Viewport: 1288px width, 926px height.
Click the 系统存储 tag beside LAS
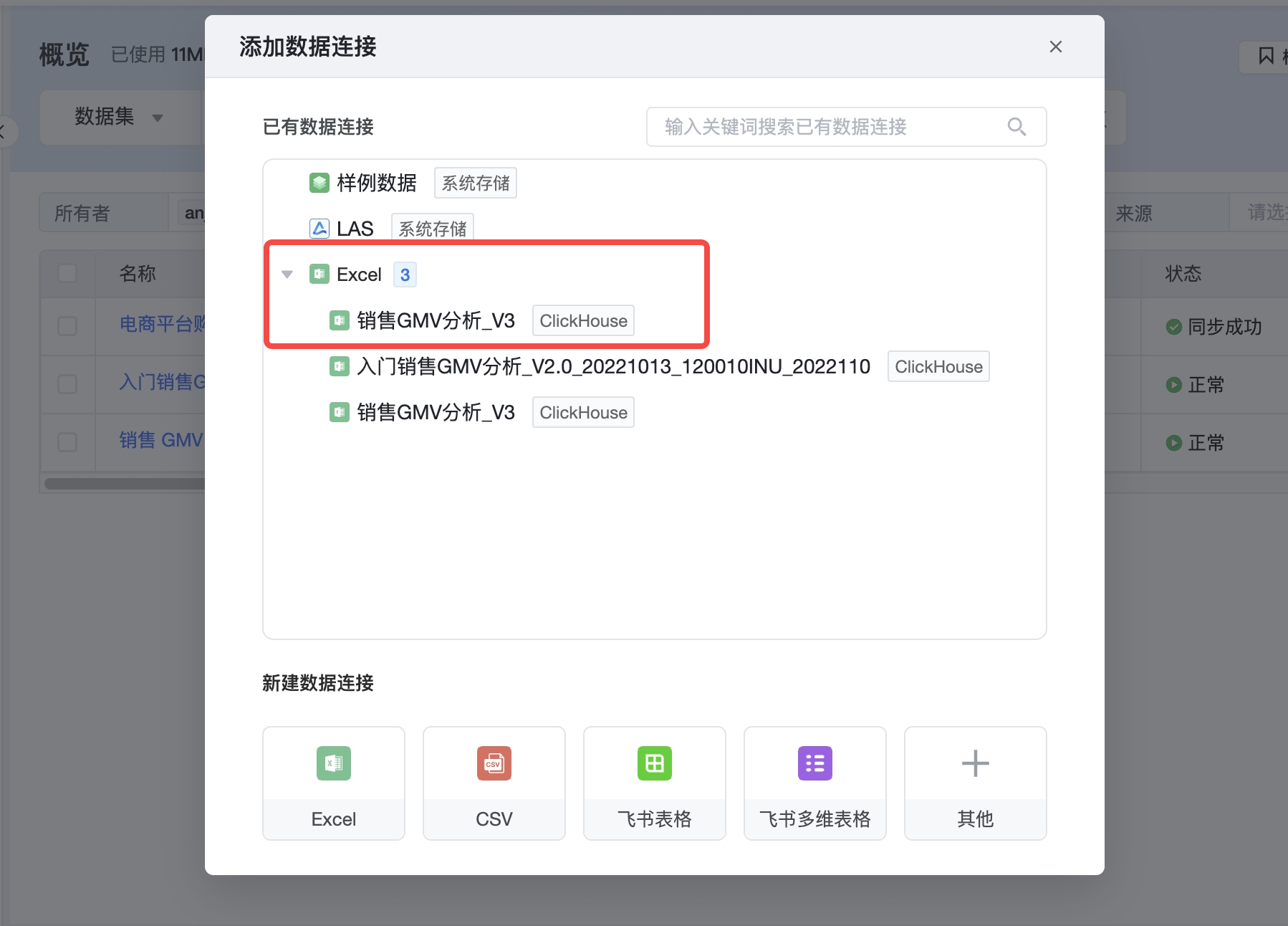point(433,229)
